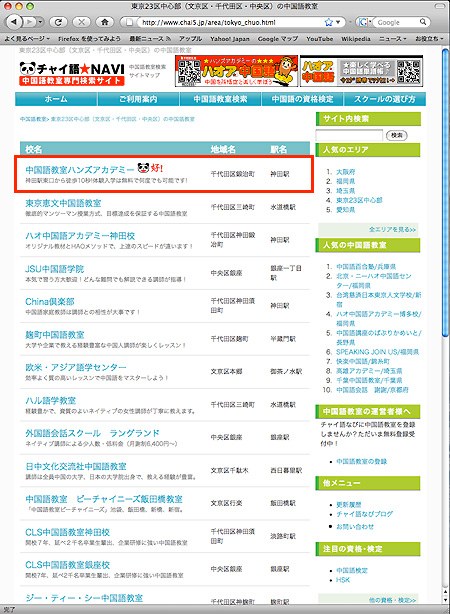Screen dimensions: 450x614
Task: Click the サイトマップ link near the logo
Action: click(145, 75)
